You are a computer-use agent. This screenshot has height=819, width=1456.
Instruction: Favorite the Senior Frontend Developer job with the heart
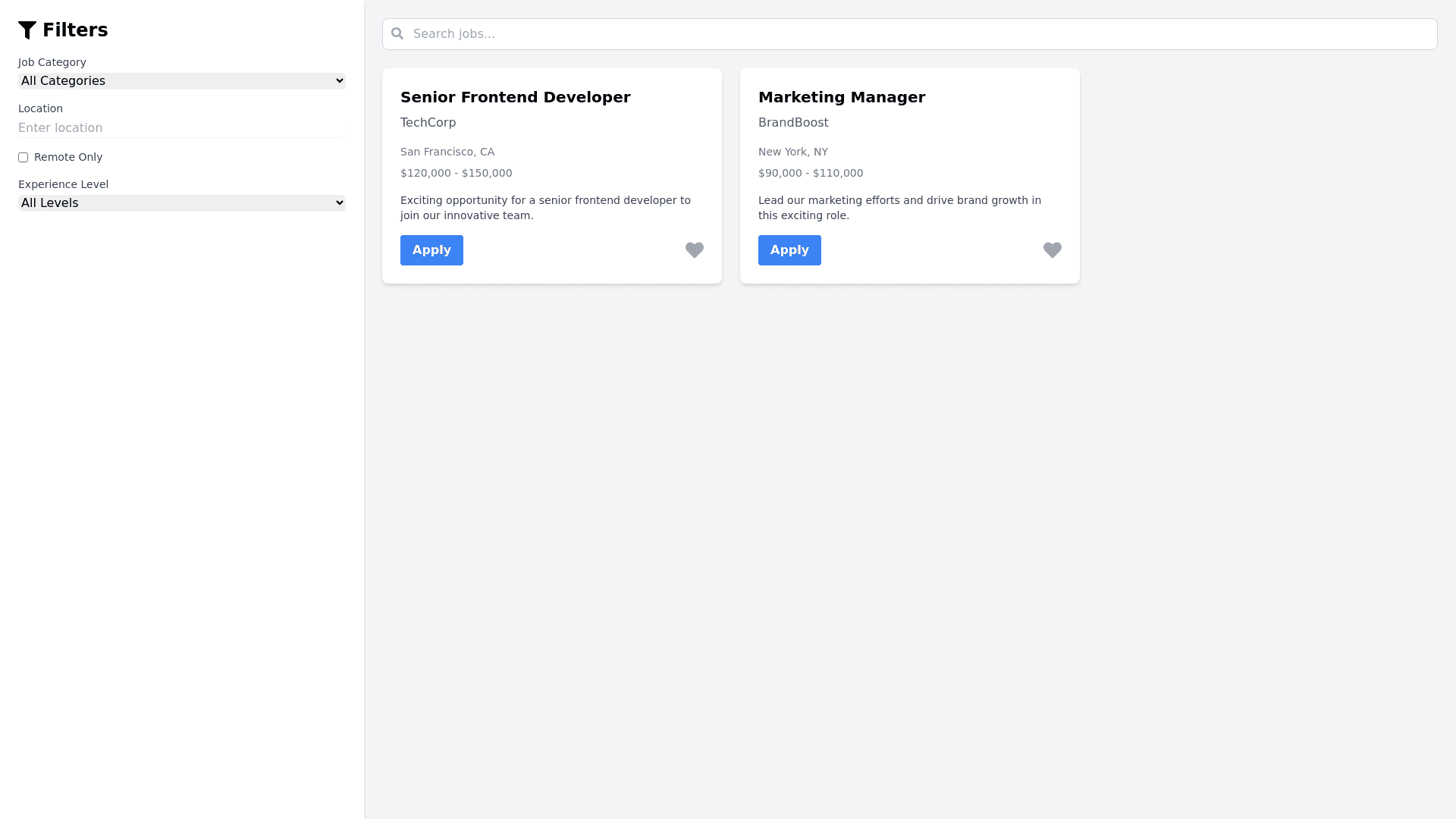[694, 250]
